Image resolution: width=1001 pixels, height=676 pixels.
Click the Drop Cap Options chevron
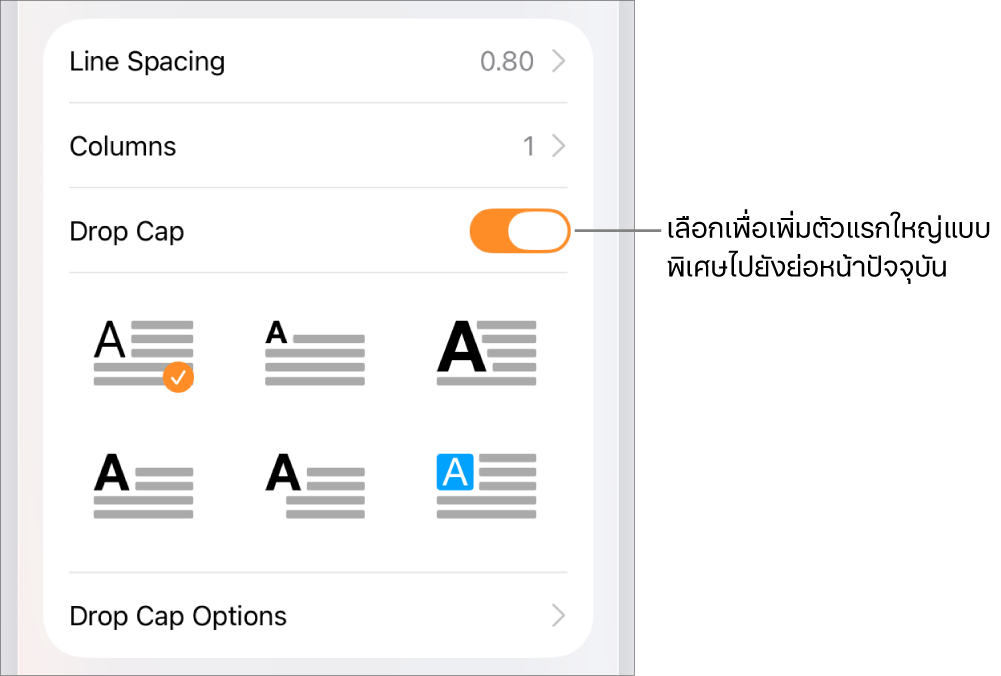click(559, 616)
